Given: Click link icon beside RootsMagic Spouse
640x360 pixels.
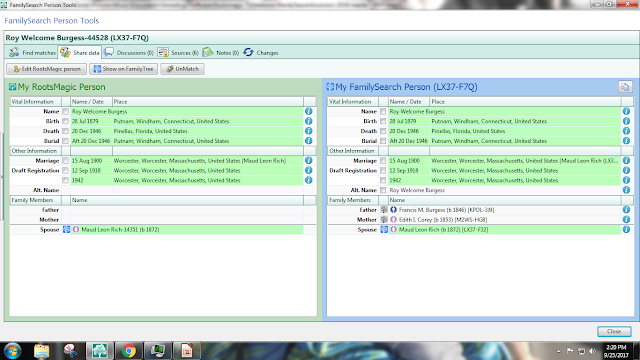Looking at the screenshot, I should tap(66, 229).
